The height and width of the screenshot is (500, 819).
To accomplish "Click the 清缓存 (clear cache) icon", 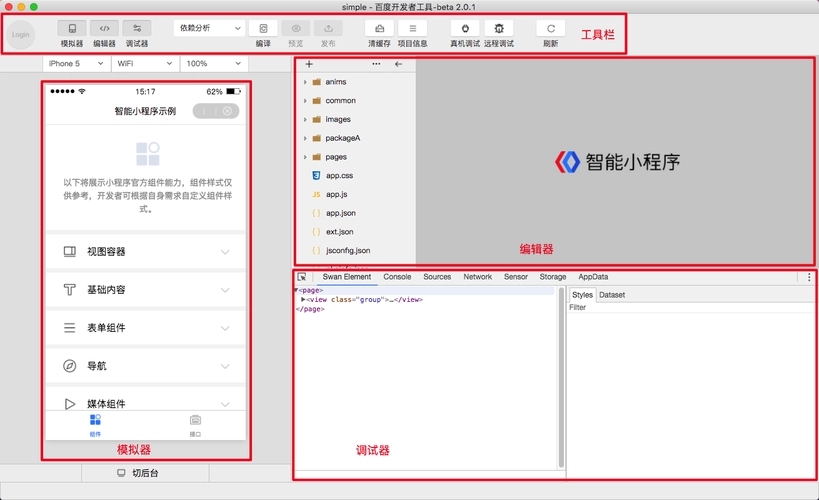I will (379, 29).
